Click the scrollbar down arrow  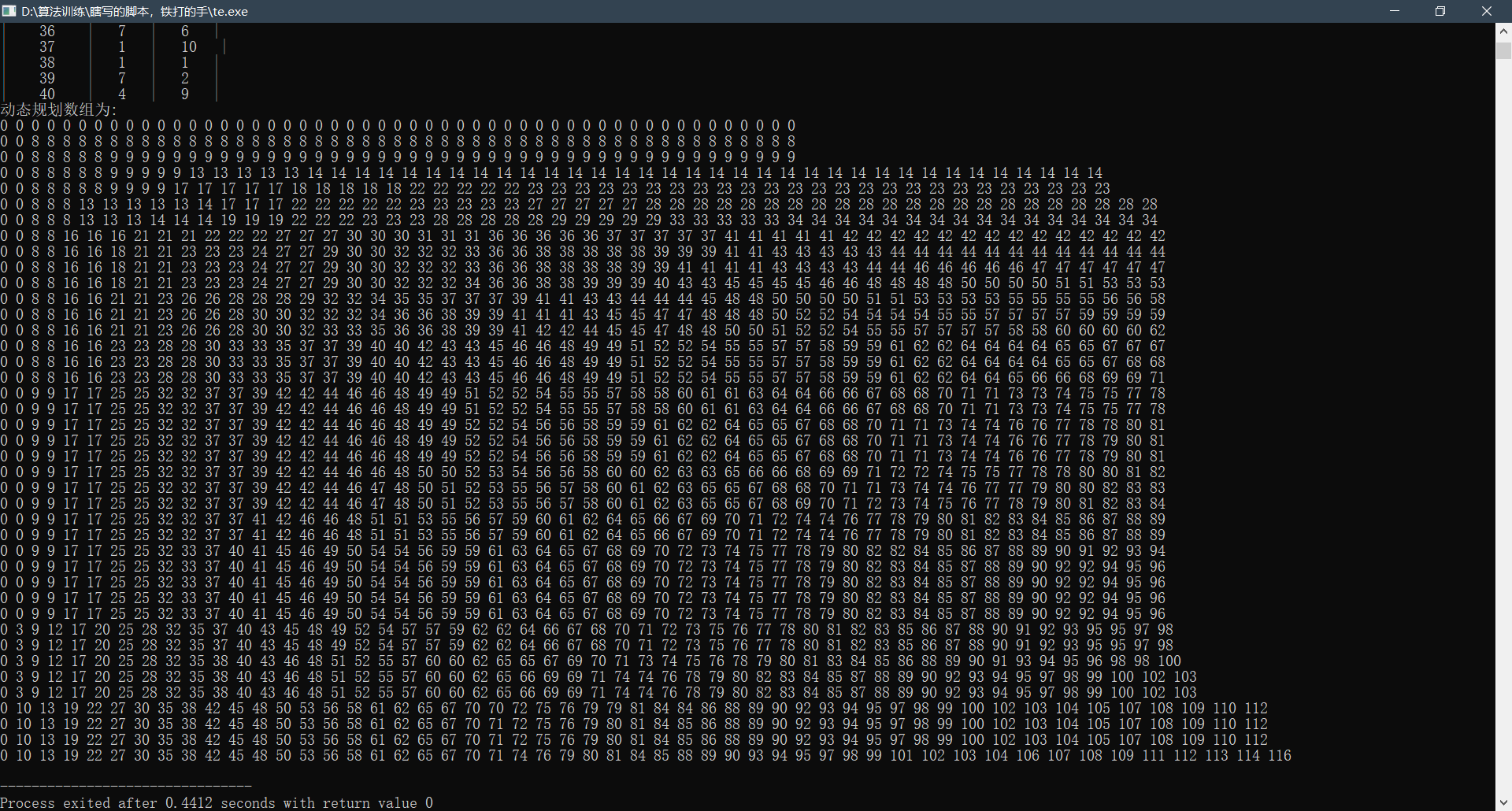click(x=1503, y=803)
